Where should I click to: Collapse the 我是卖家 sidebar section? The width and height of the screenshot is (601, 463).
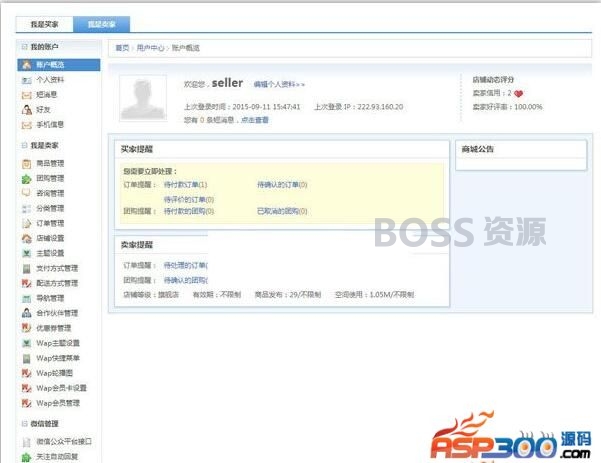tap(25, 145)
